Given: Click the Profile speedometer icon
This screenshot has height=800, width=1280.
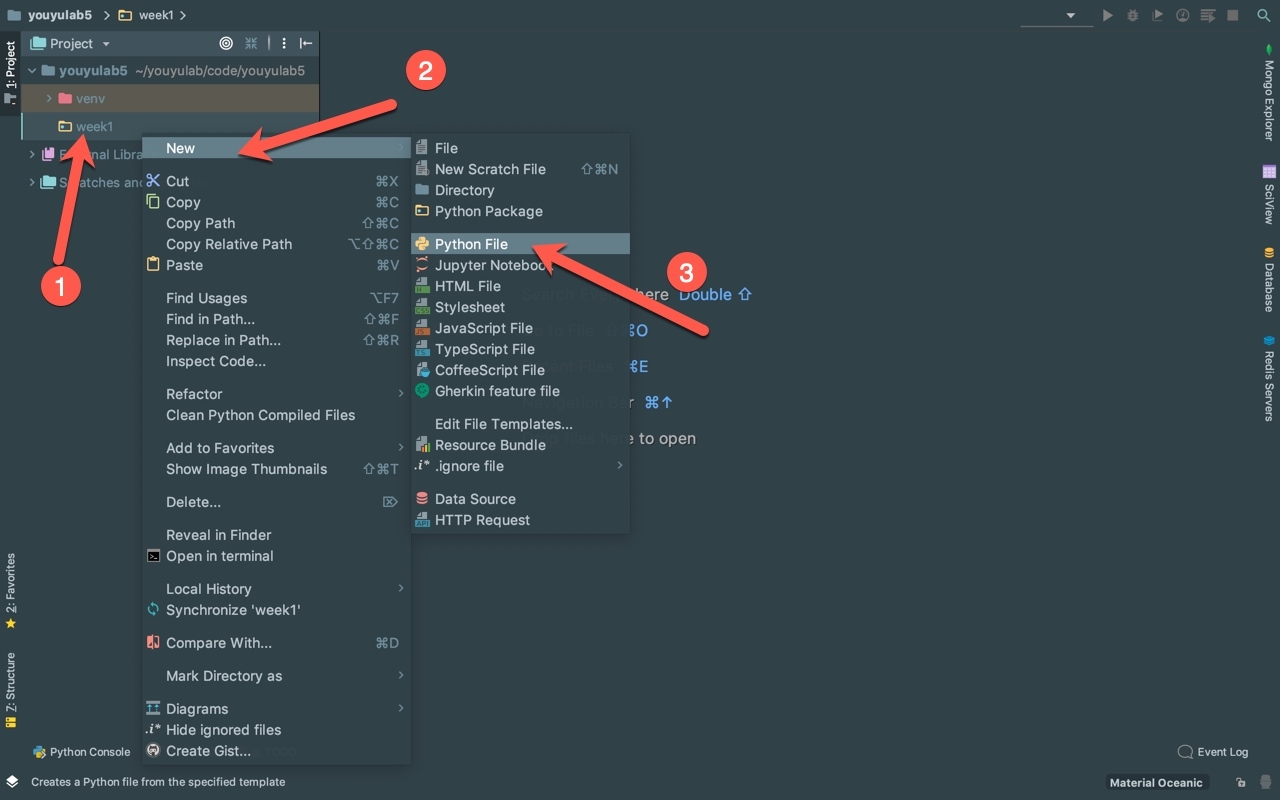Looking at the screenshot, I should coord(1183,16).
